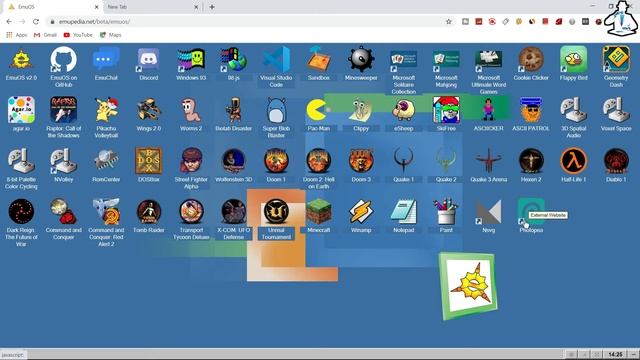The image size is (640, 360).
Task: Bookmark this page with the star icon
Action: click(449, 21)
